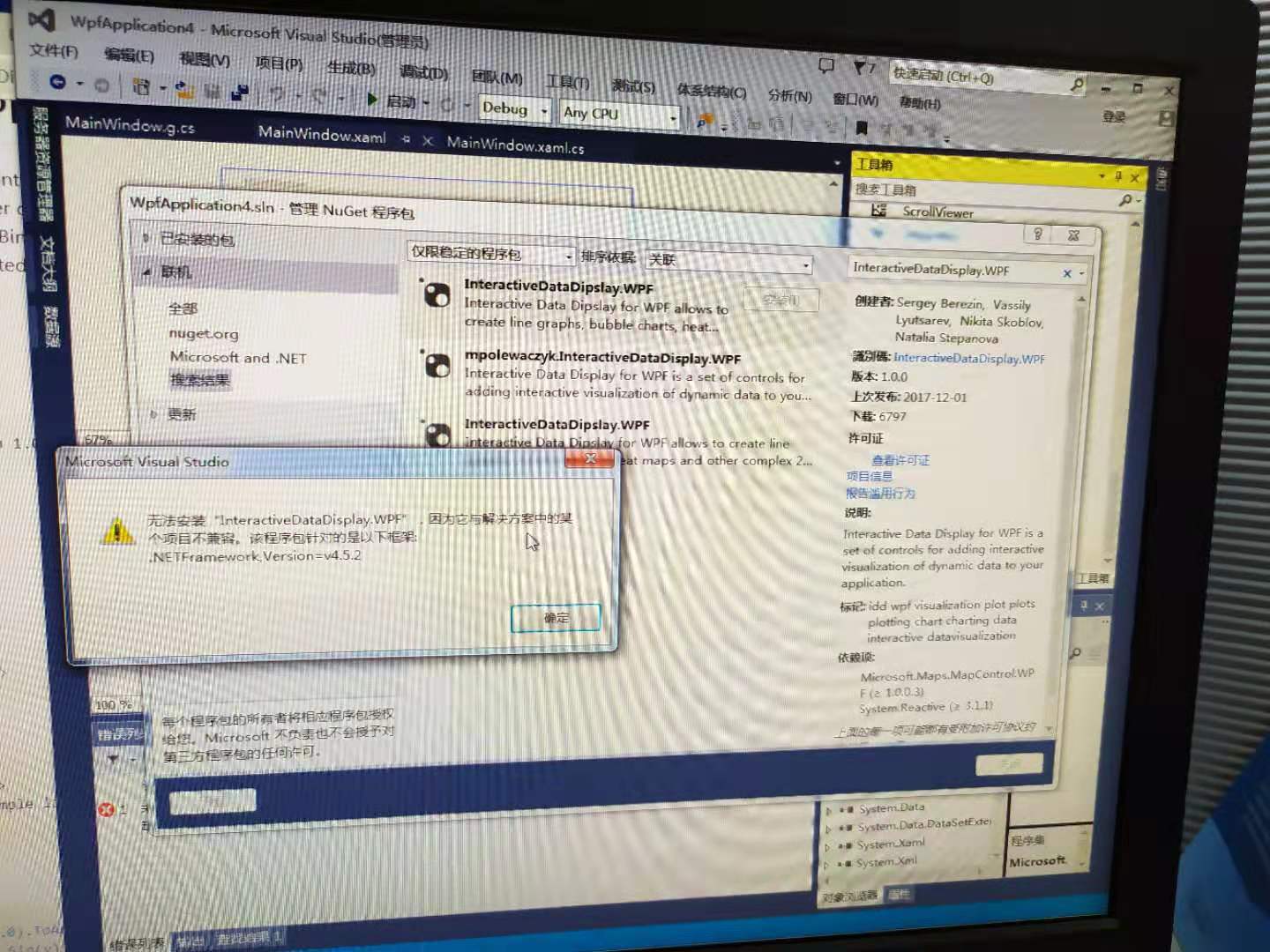Viewport: 1270px width, 952px height.
Task: Open the 仅限稳定的程序包 dropdown
Action: pyautogui.click(x=491, y=254)
